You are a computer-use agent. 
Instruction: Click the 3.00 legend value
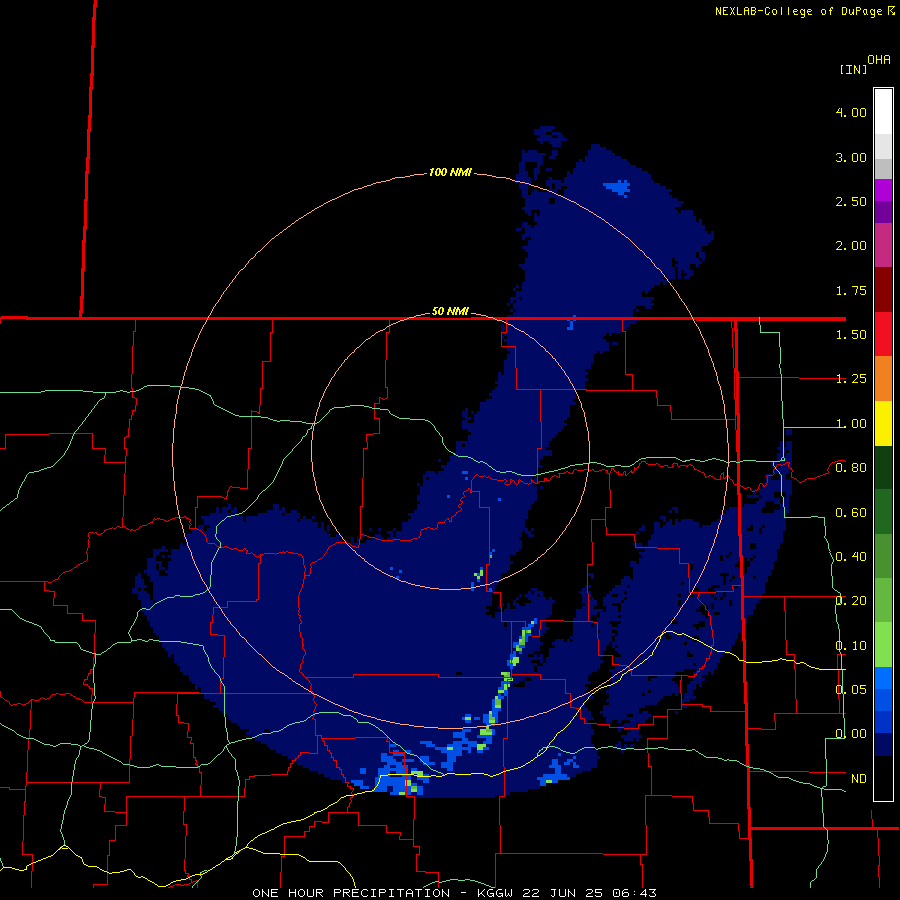pyautogui.click(x=851, y=157)
